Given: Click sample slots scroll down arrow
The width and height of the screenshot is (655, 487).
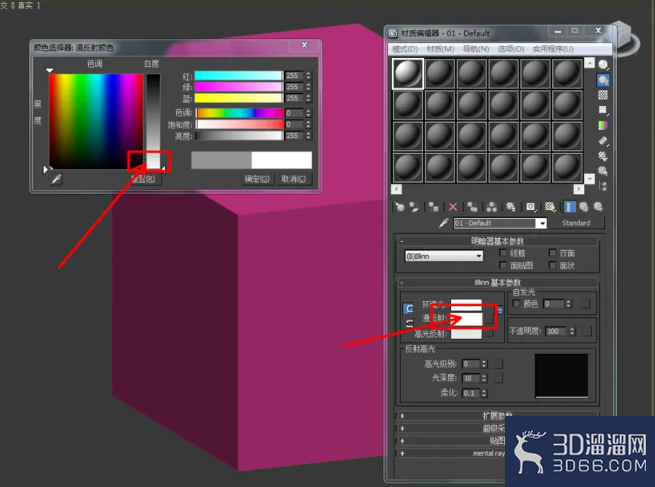Looking at the screenshot, I should click(589, 179).
